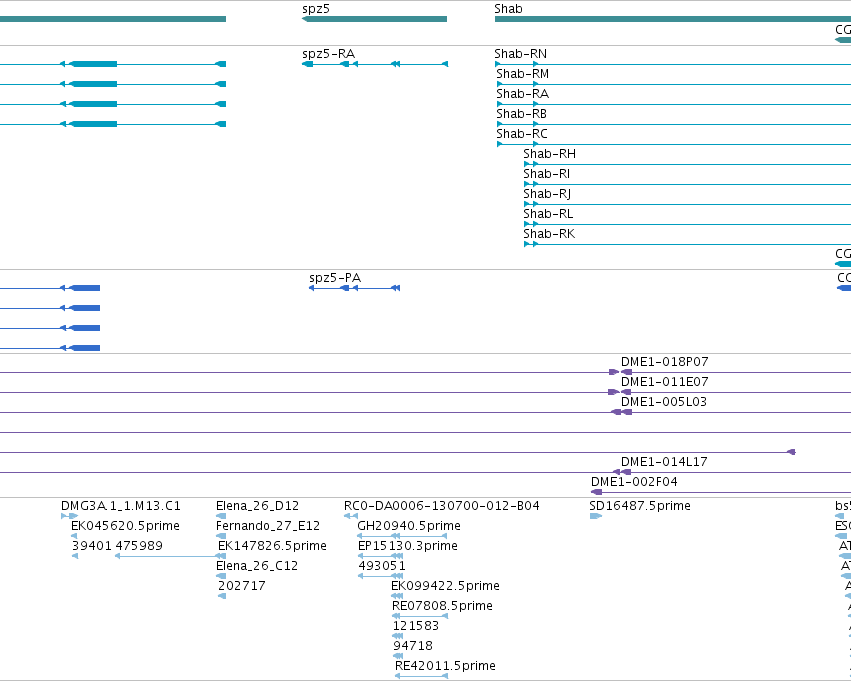Viewport: 851px width, 681px height.
Task: Click the SD16487.5prime EST arrow glyph
Action: coord(596,516)
